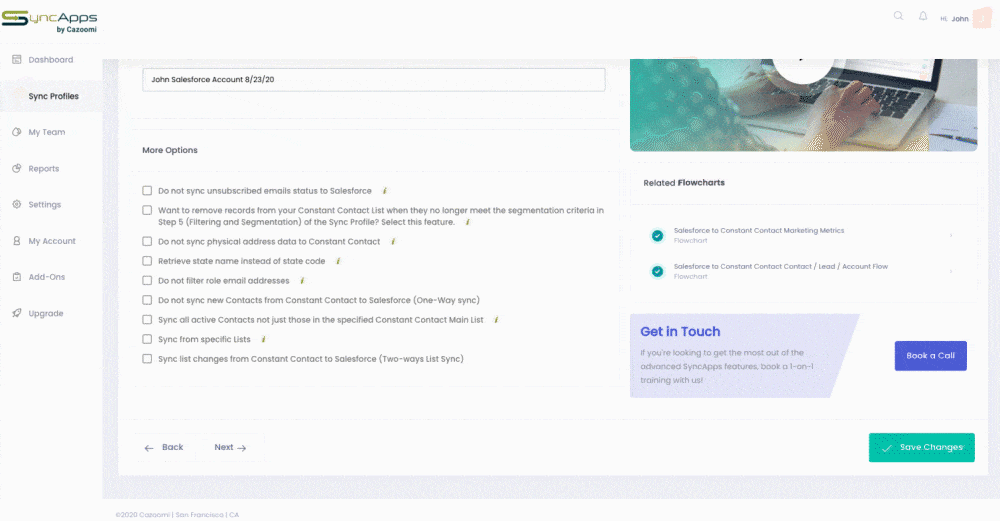Enable Sync from specific Lists checkbox
This screenshot has width=1000, height=521.
pyautogui.click(x=147, y=339)
